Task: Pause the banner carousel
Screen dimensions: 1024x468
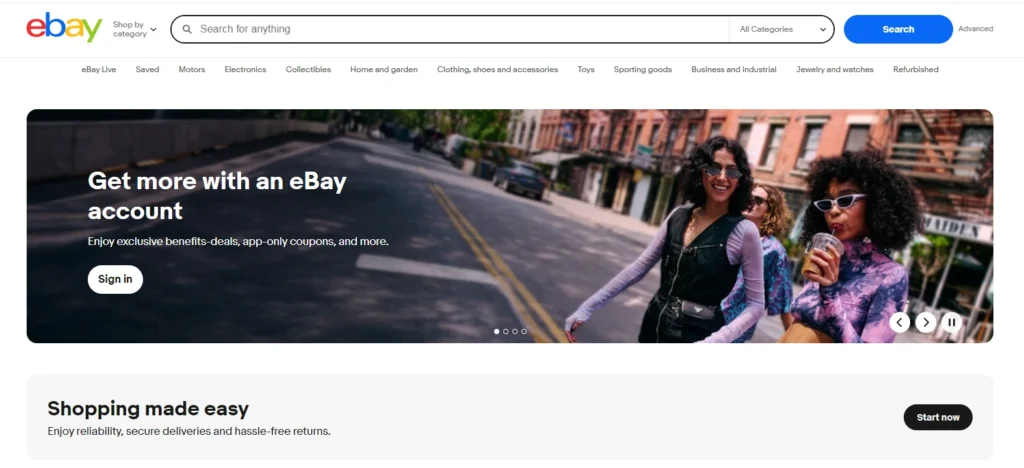Action: (x=952, y=322)
